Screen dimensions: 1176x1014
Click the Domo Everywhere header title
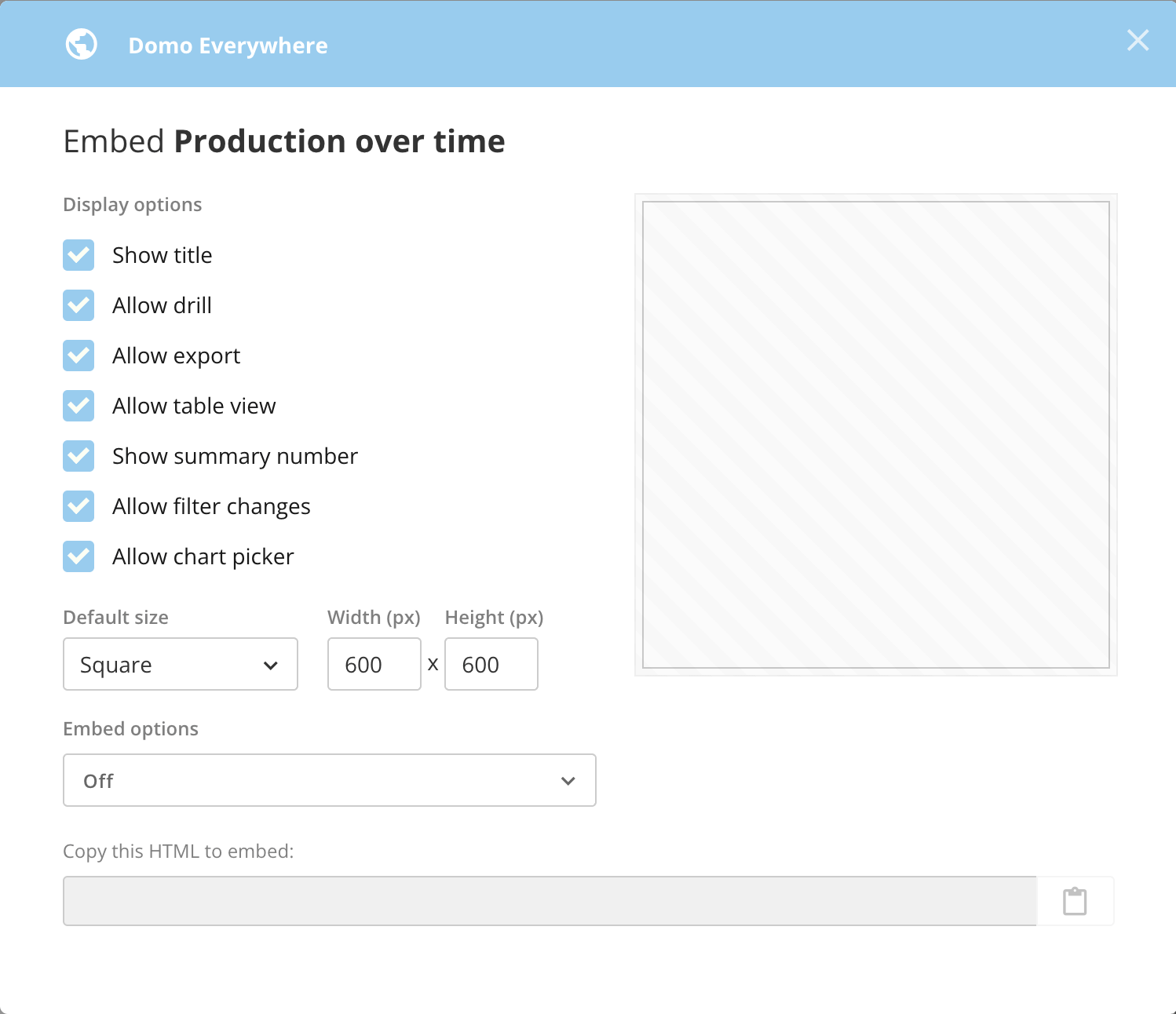click(228, 46)
